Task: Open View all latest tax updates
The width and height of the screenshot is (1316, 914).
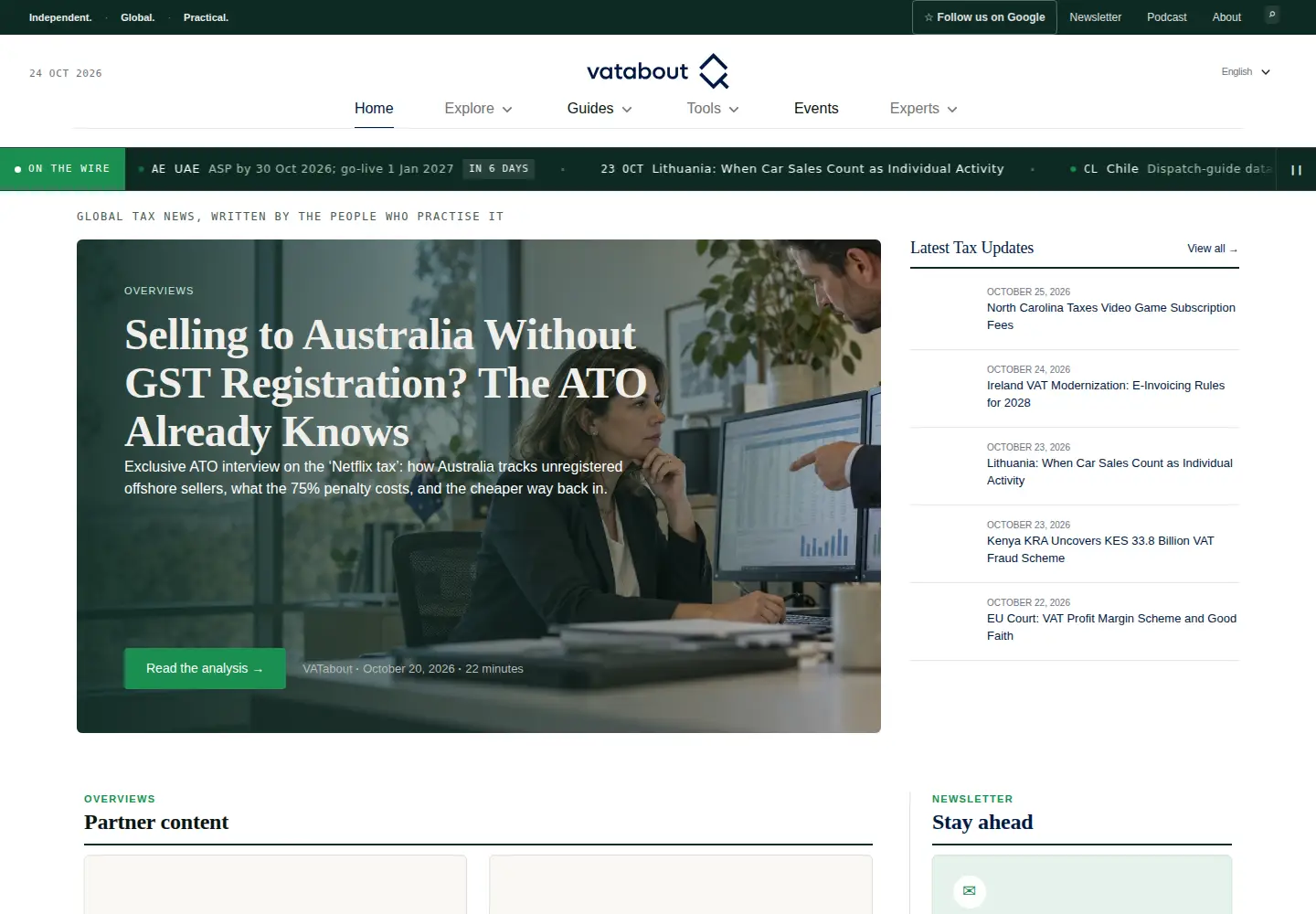Action: point(1213,249)
